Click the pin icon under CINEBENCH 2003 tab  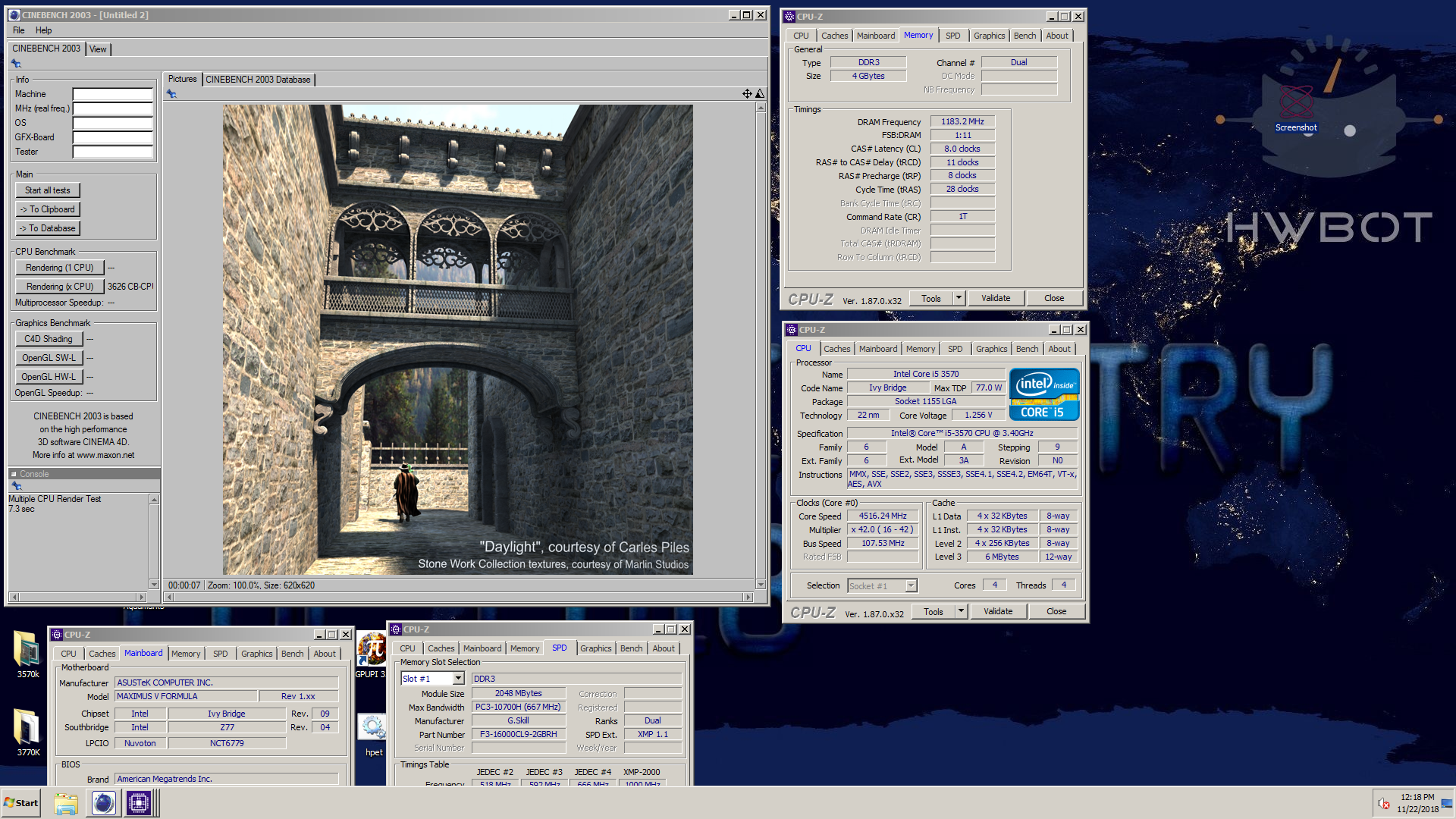click(x=16, y=64)
